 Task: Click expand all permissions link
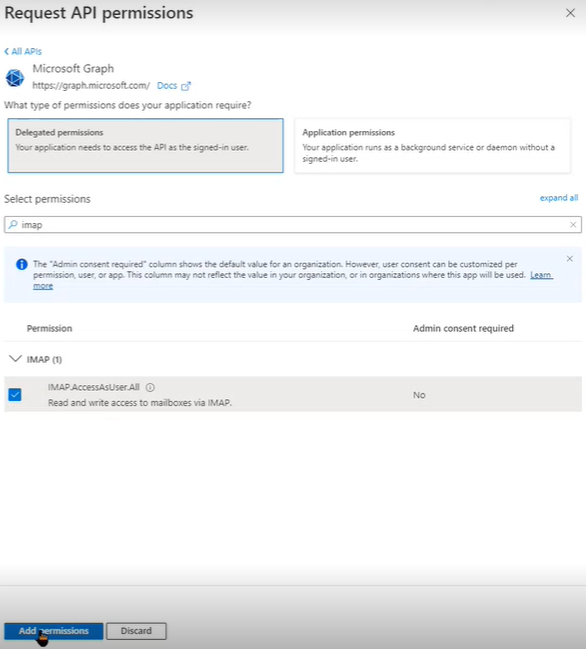tap(559, 198)
